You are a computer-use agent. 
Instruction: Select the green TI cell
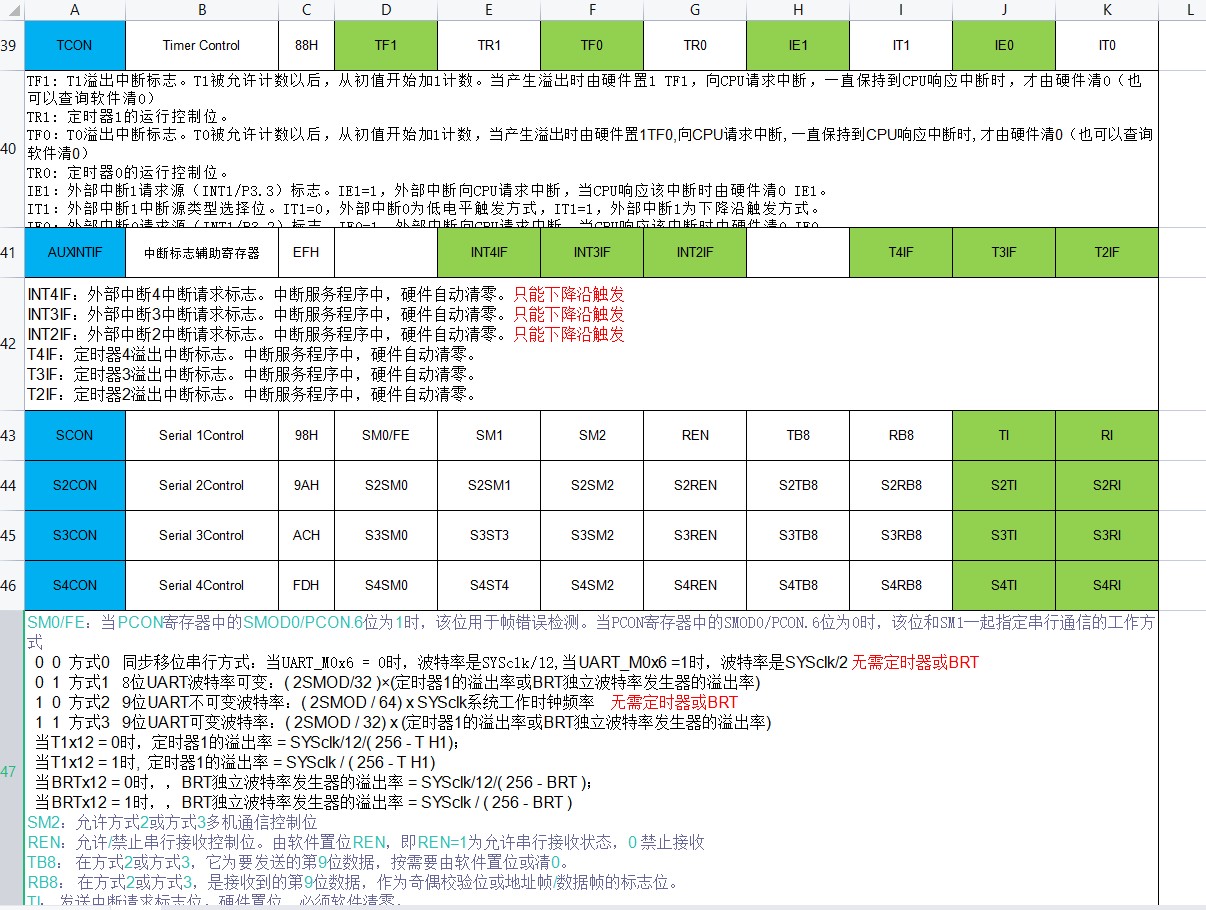point(1004,435)
